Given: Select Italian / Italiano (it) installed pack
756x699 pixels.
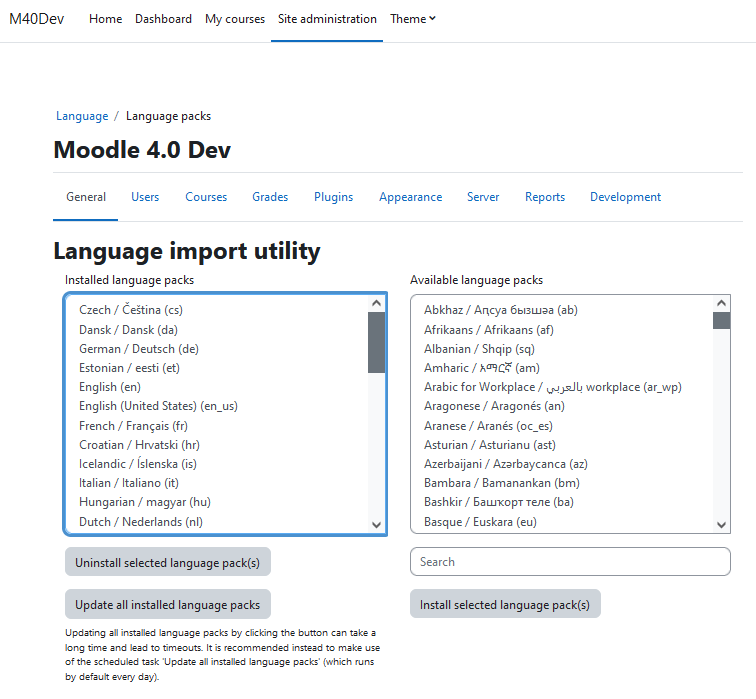Looking at the screenshot, I should (217, 483).
